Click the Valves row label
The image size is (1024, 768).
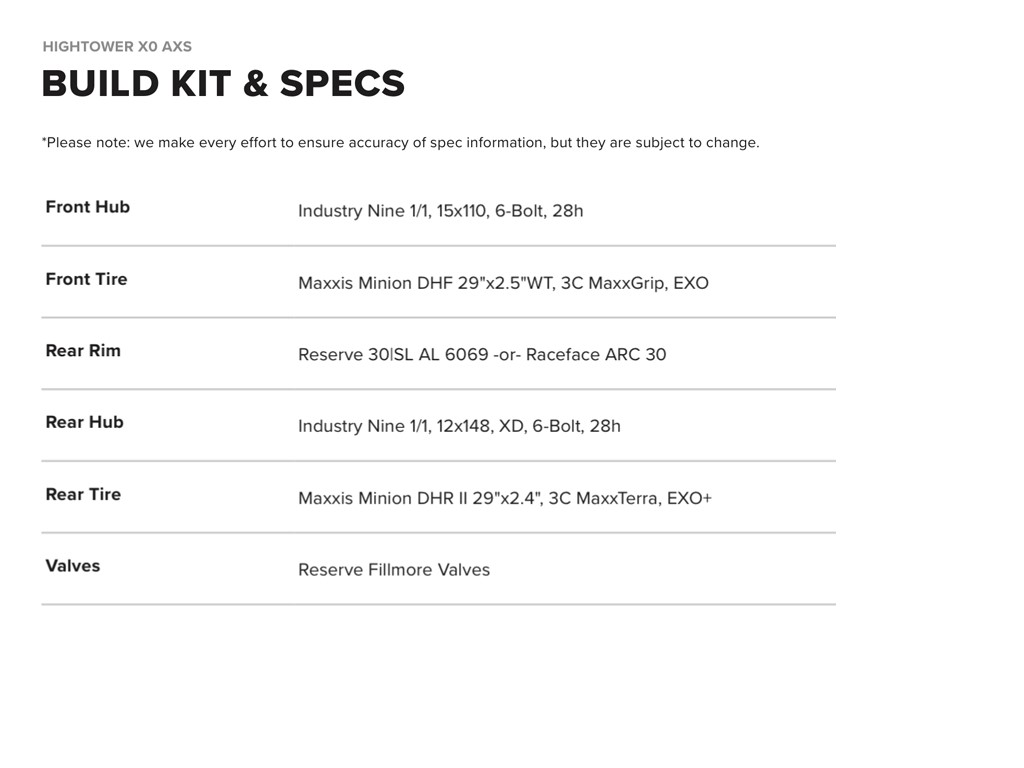[x=73, y=566]
